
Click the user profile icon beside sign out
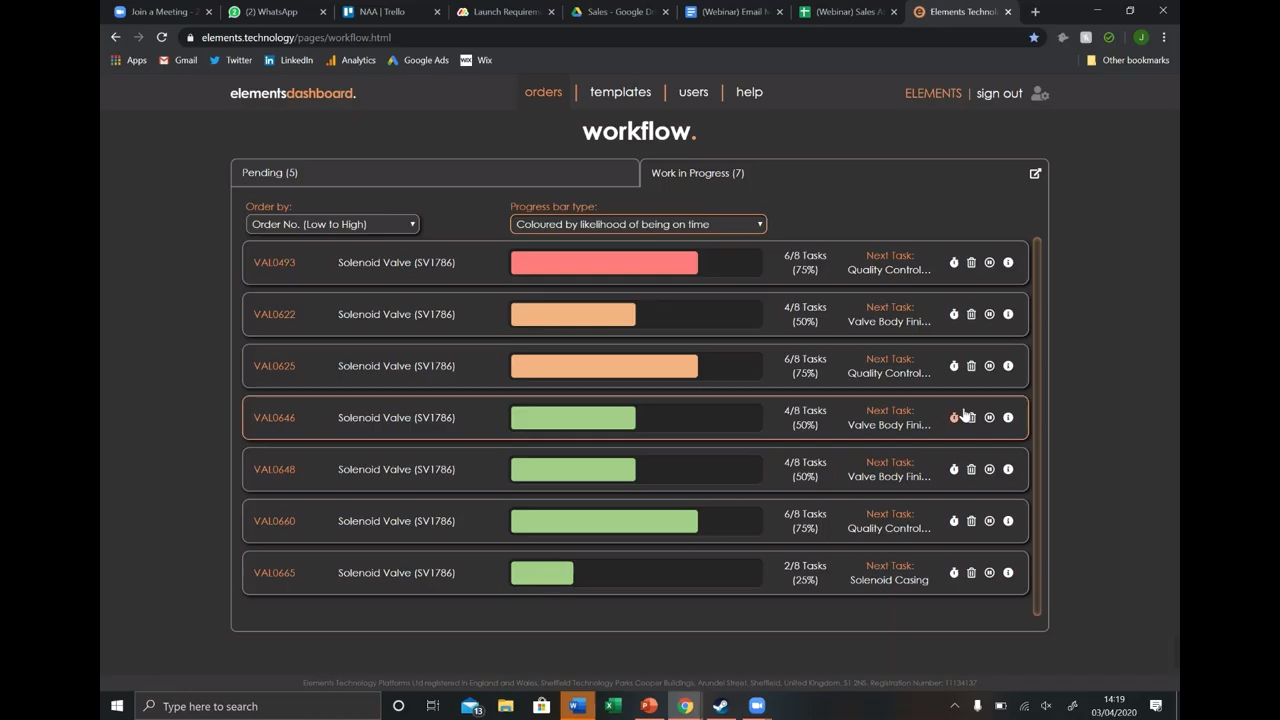1040,94
